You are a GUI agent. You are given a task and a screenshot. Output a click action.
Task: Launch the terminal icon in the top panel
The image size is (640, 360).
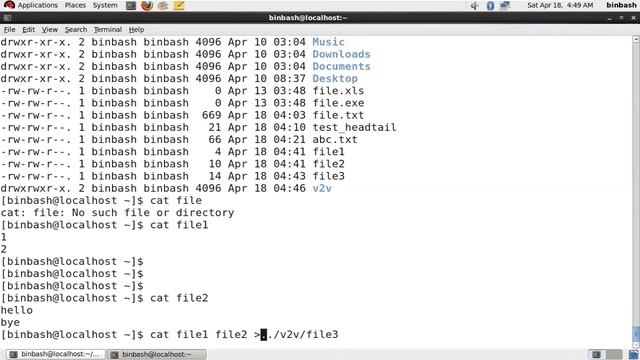coord(131,5)
